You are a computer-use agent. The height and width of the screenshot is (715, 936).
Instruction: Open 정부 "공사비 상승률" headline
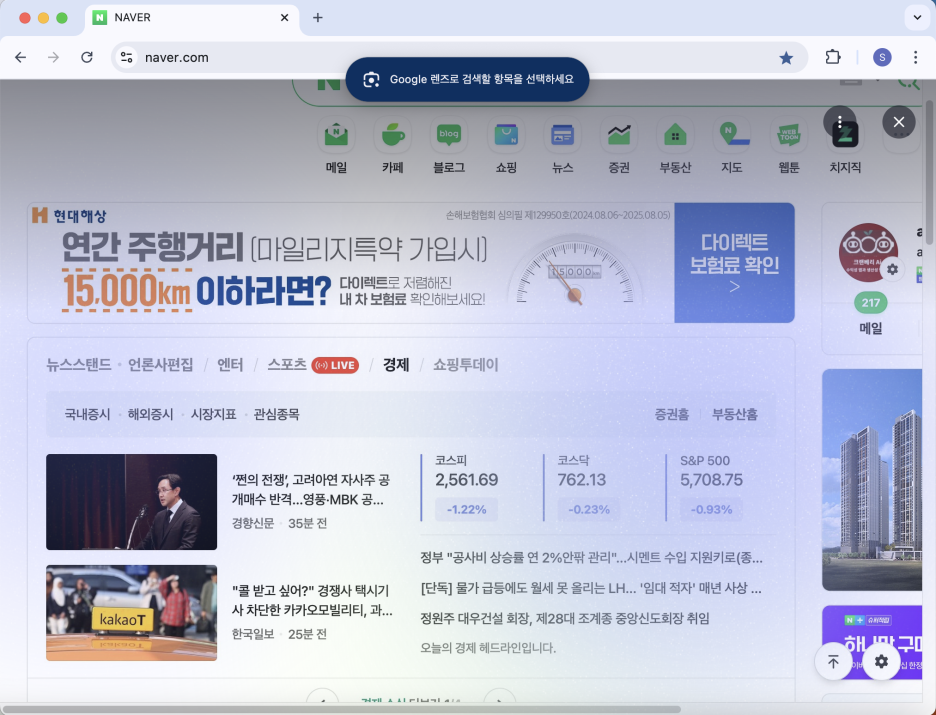[x=592, y=558]
